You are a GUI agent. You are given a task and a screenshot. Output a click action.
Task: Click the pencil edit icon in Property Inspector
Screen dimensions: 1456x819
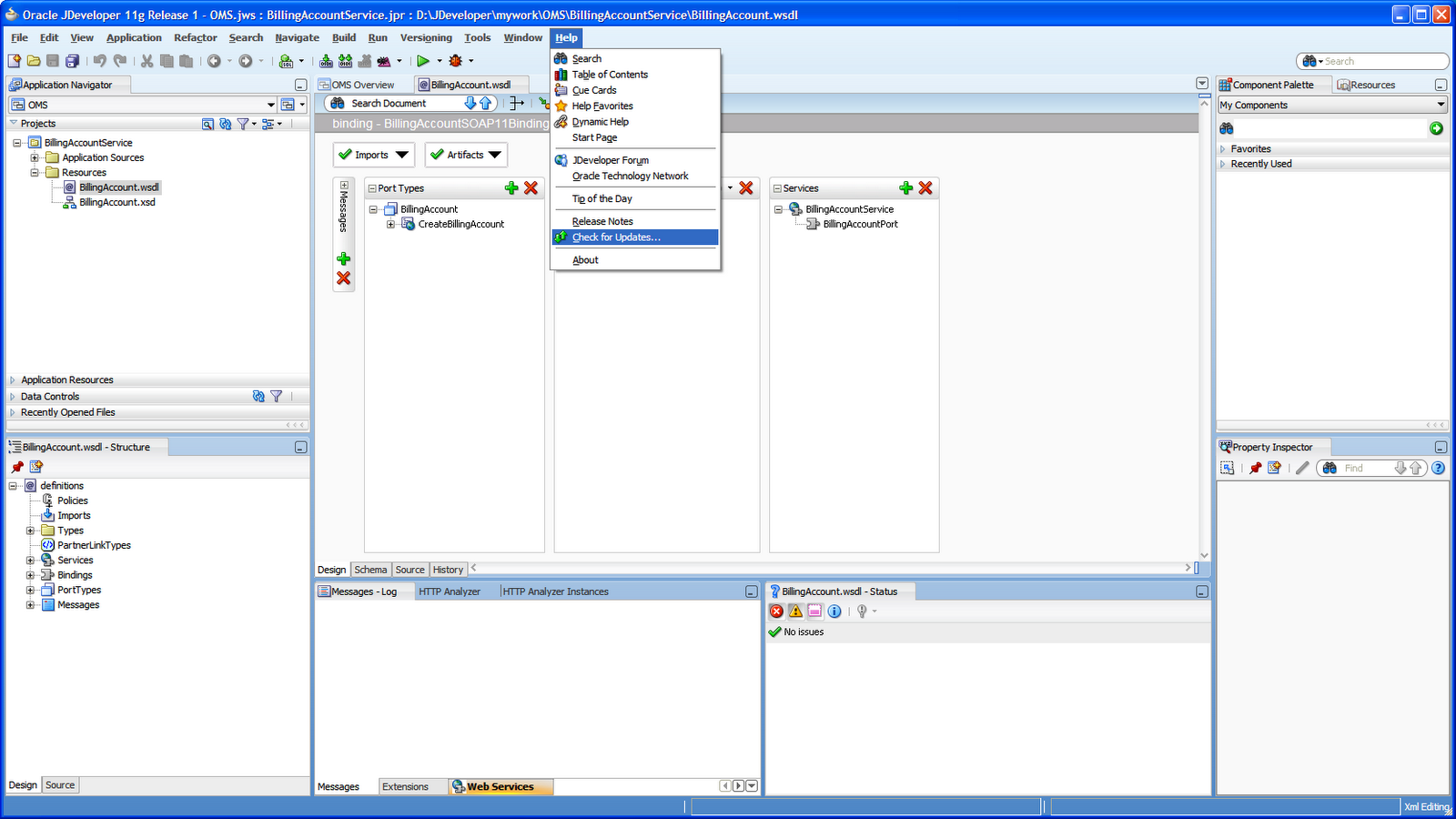coord(1302,468)
